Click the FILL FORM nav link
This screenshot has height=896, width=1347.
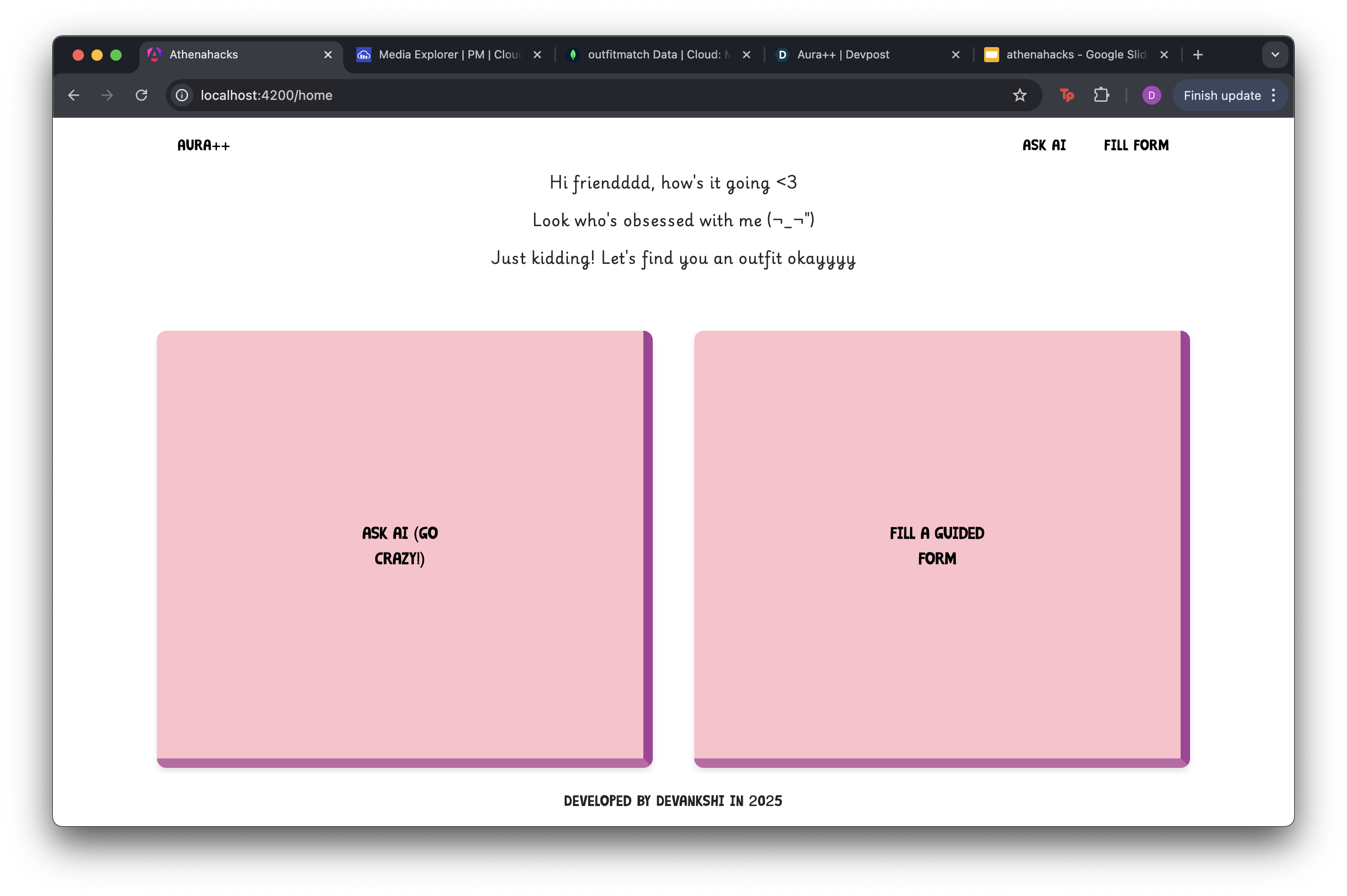(x=1136, y=145)
